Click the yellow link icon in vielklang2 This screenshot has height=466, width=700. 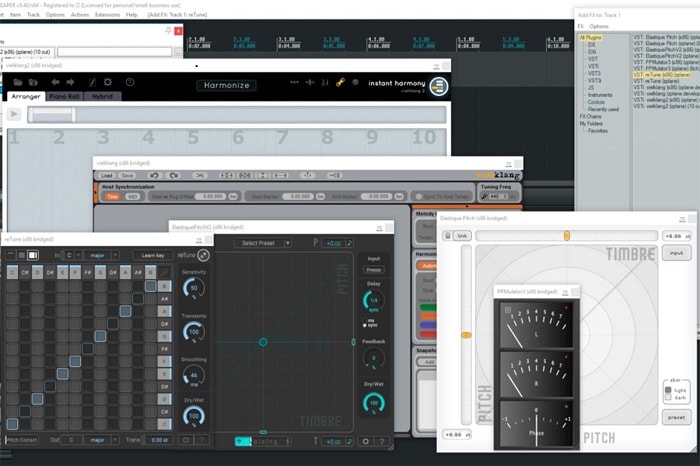pos(340,83)
